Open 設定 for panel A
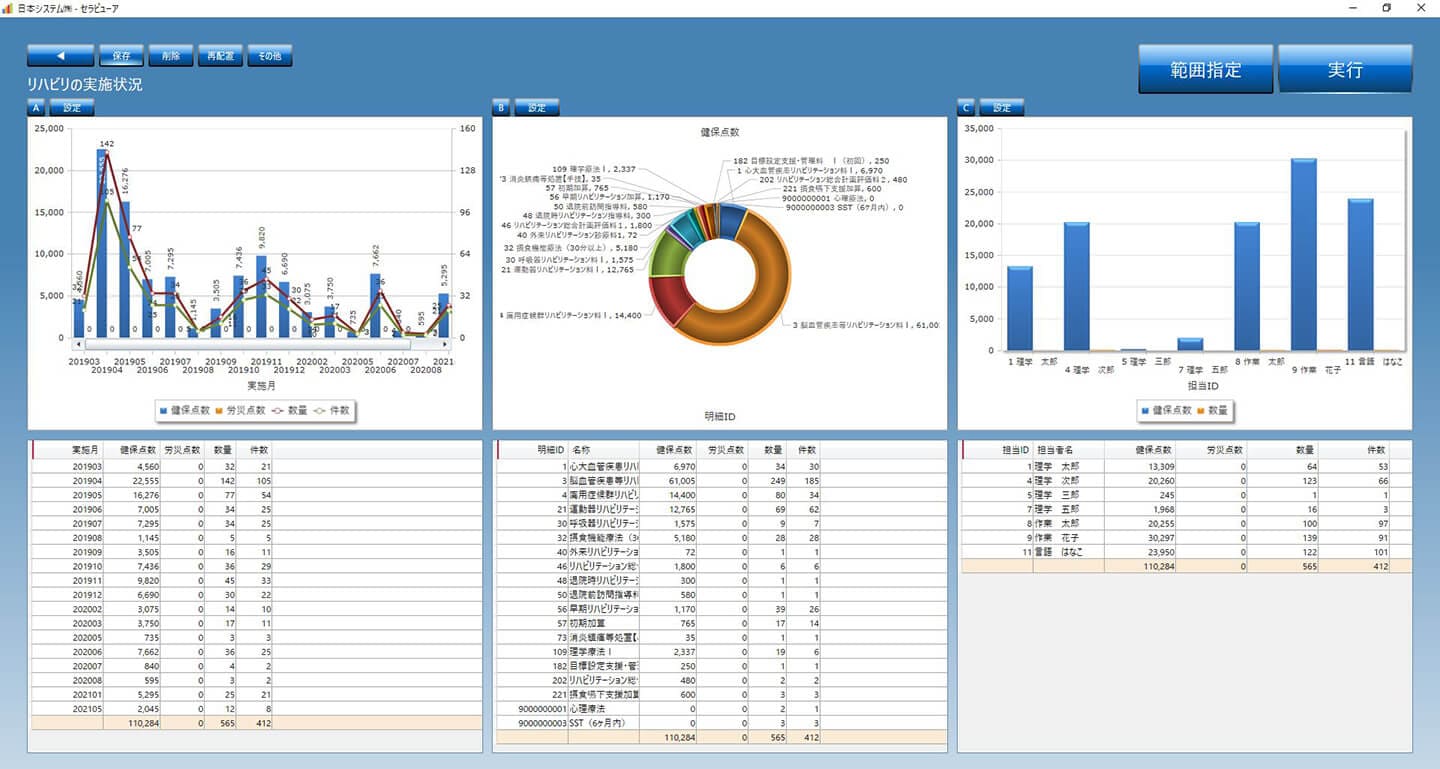1440x769 pixels. (72, 108)
